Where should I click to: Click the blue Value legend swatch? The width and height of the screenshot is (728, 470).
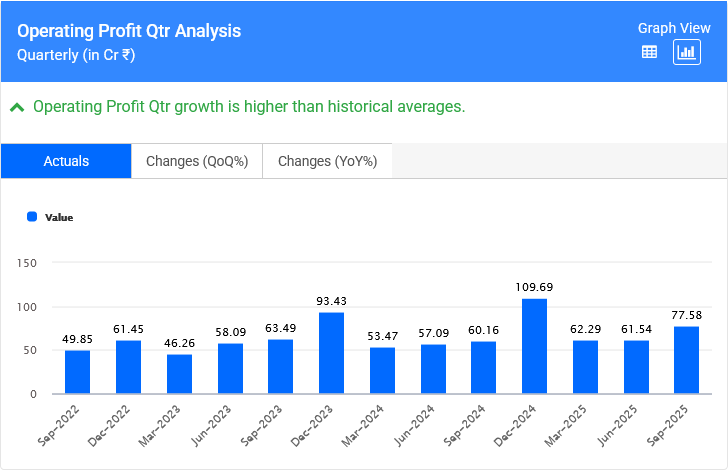32,217
